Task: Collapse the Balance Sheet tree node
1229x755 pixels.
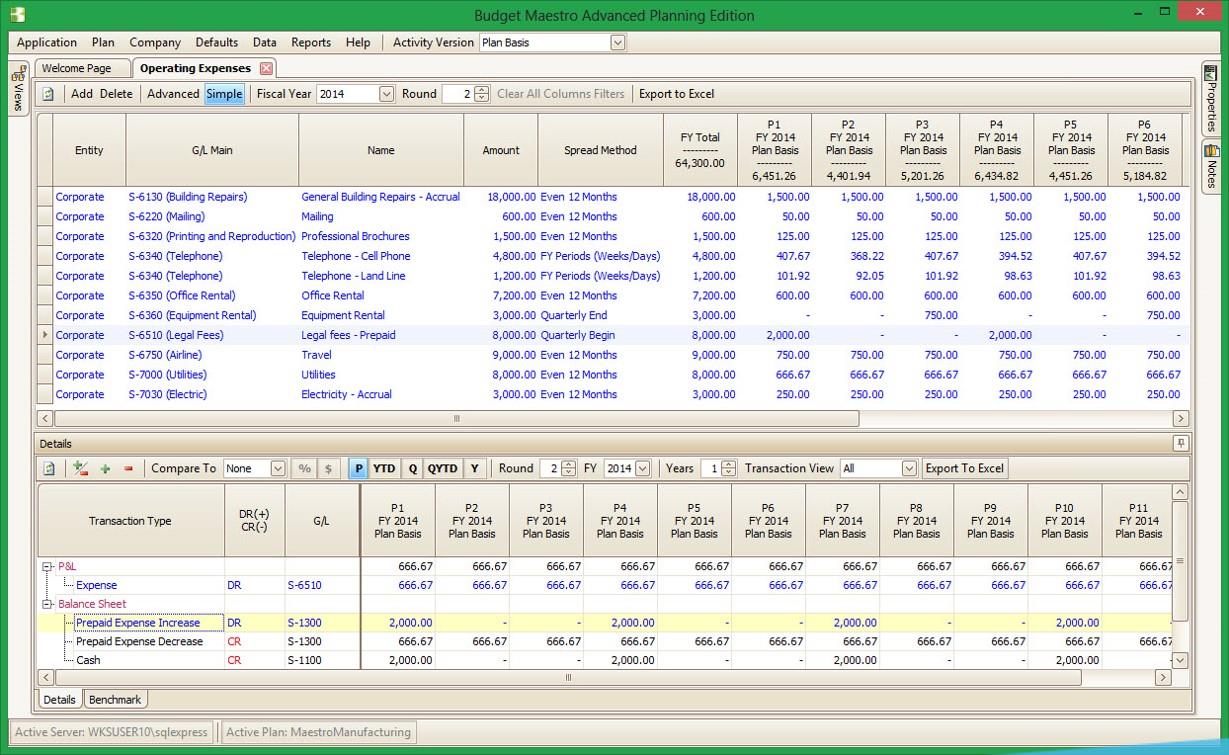Action: click(x=47, y=604)
